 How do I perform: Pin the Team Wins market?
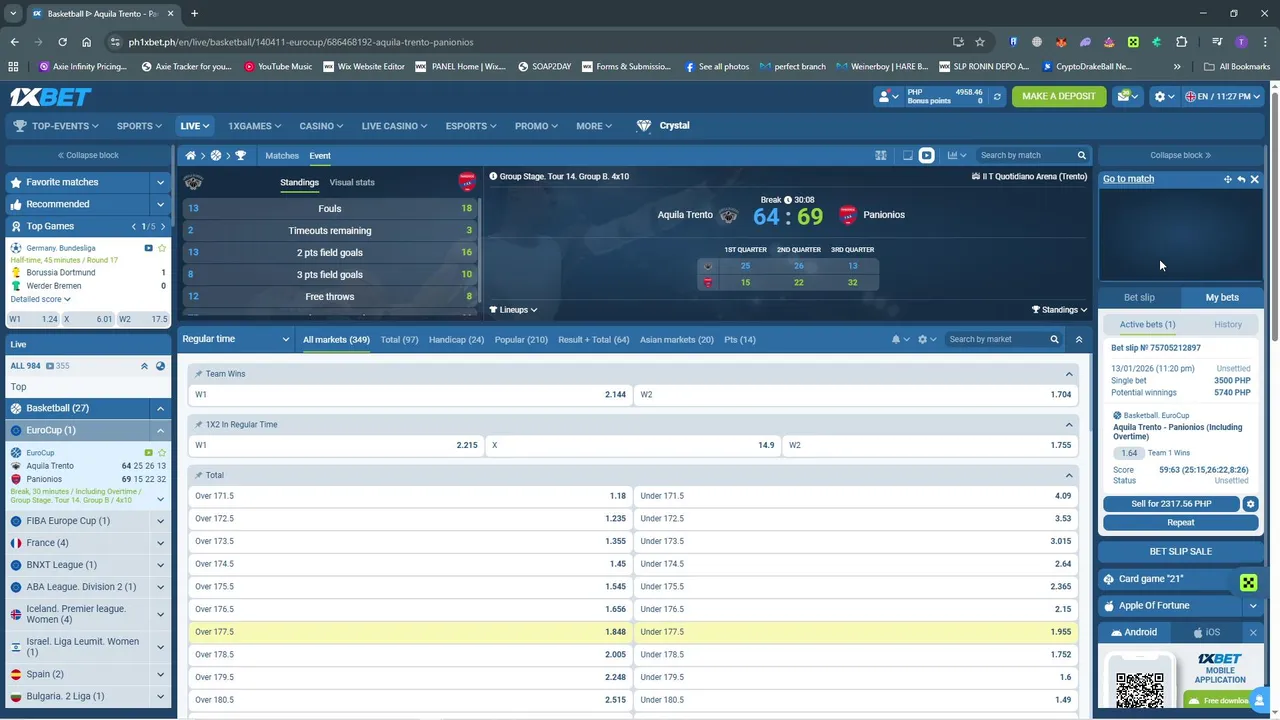click(x=199, y=374)
